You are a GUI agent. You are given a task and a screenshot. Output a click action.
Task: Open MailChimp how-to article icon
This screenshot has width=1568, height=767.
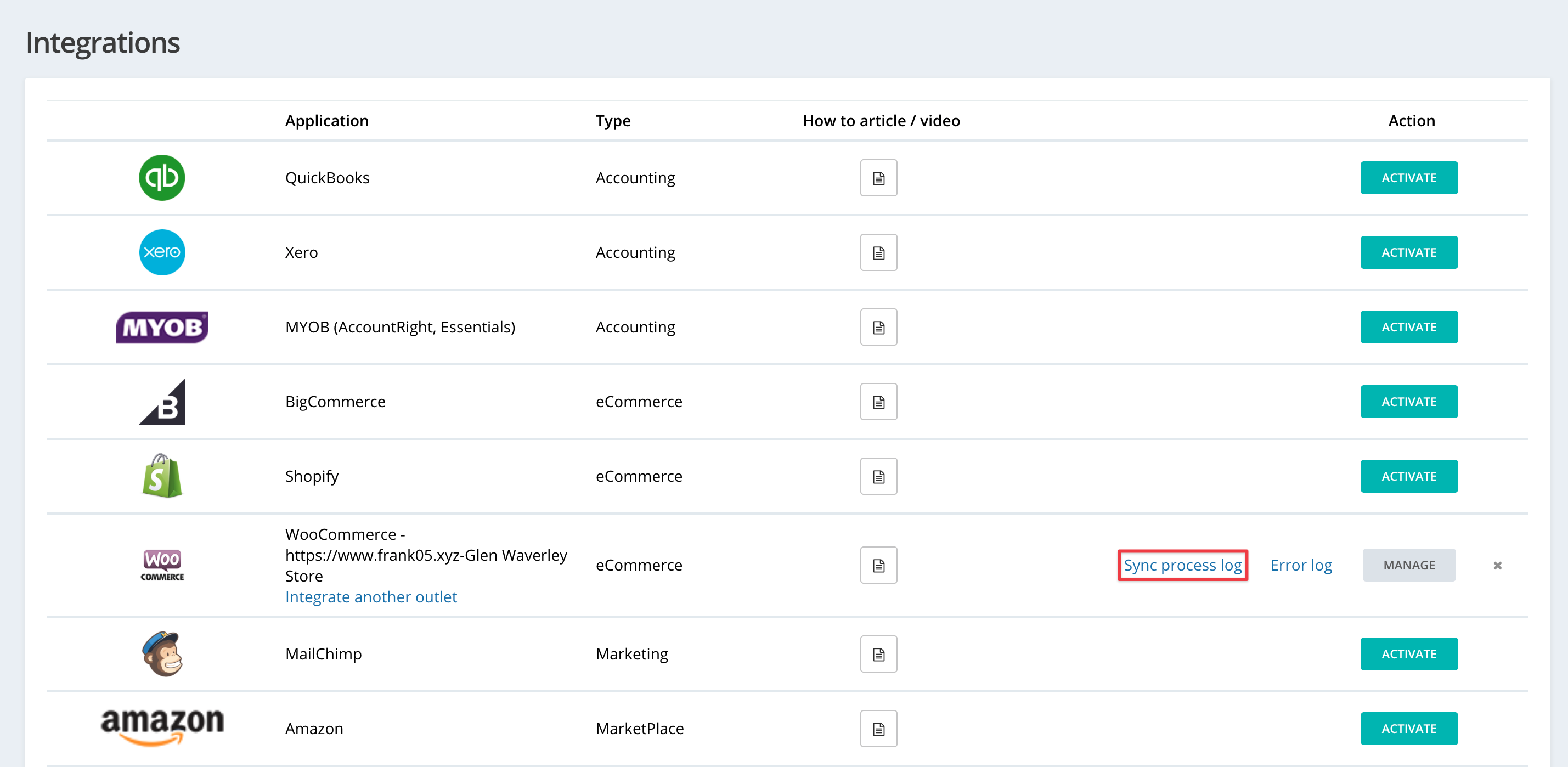(878, 654)
